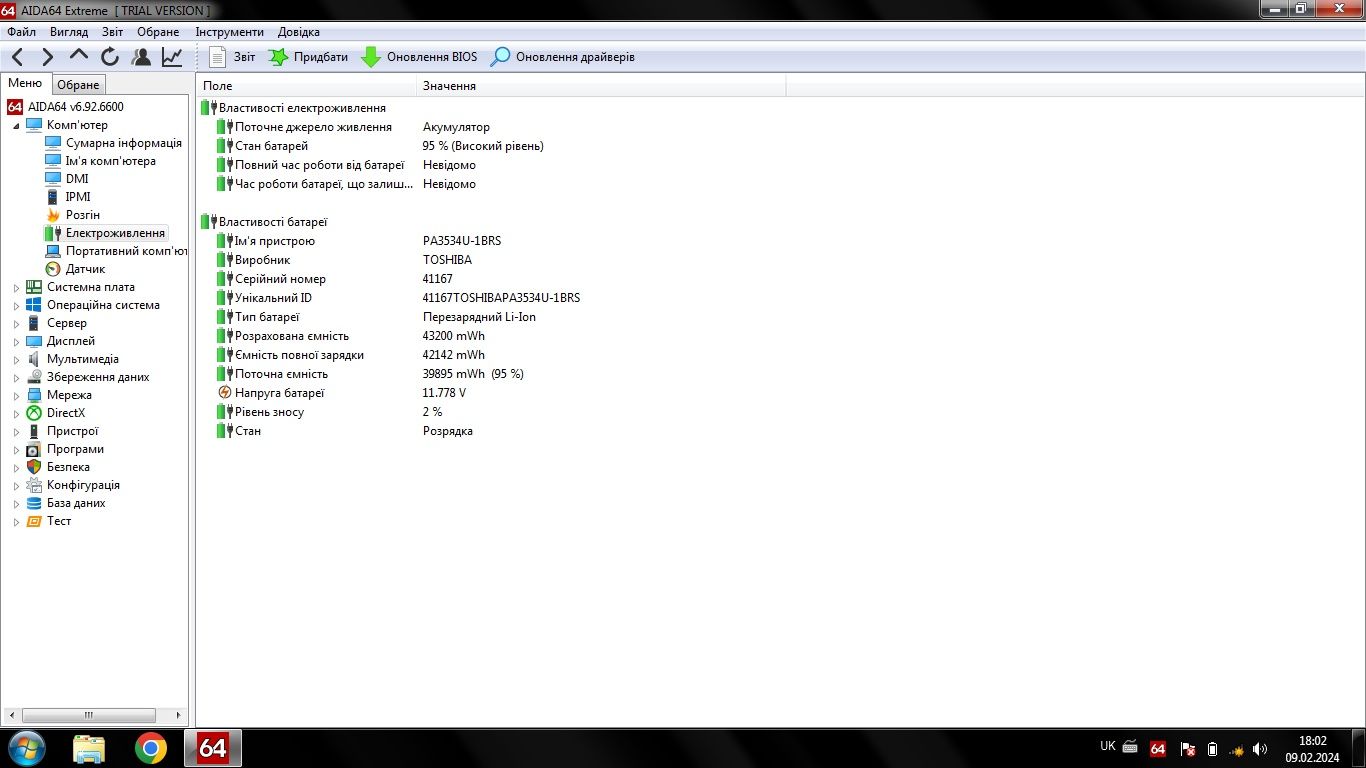Click the AIDA64 taskbar button
Image resolution: width=1366 pixels, height=768 pixels.
click(x=212, y=748)
